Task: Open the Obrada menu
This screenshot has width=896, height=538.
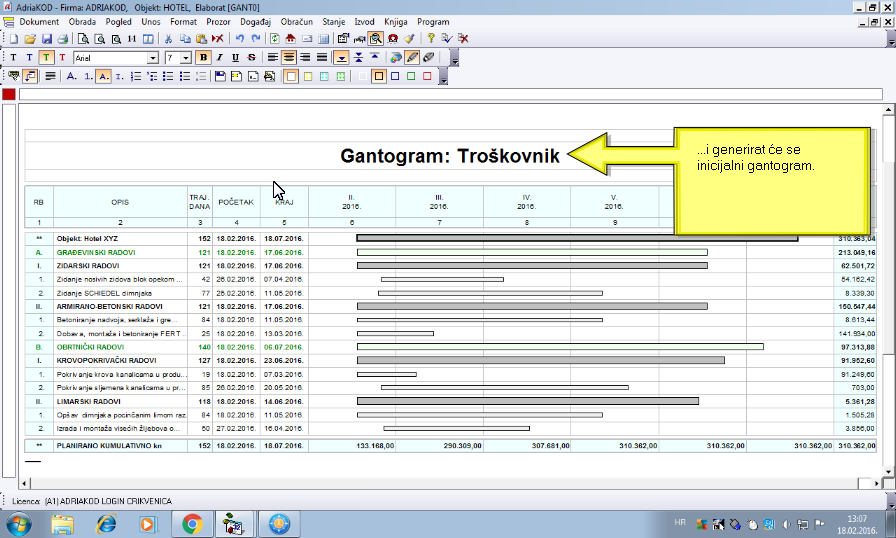Action: 82,22
